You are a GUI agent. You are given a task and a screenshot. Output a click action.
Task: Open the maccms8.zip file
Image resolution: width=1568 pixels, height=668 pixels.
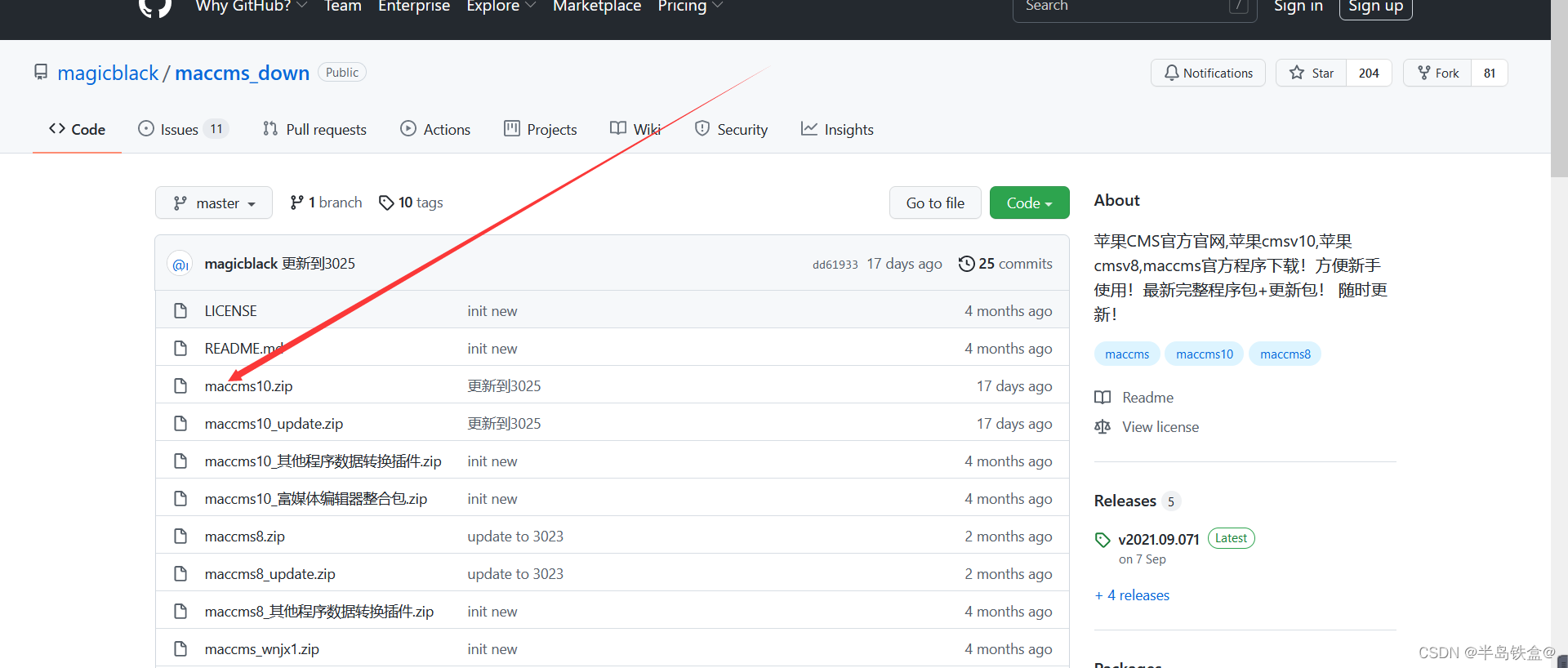245,537
